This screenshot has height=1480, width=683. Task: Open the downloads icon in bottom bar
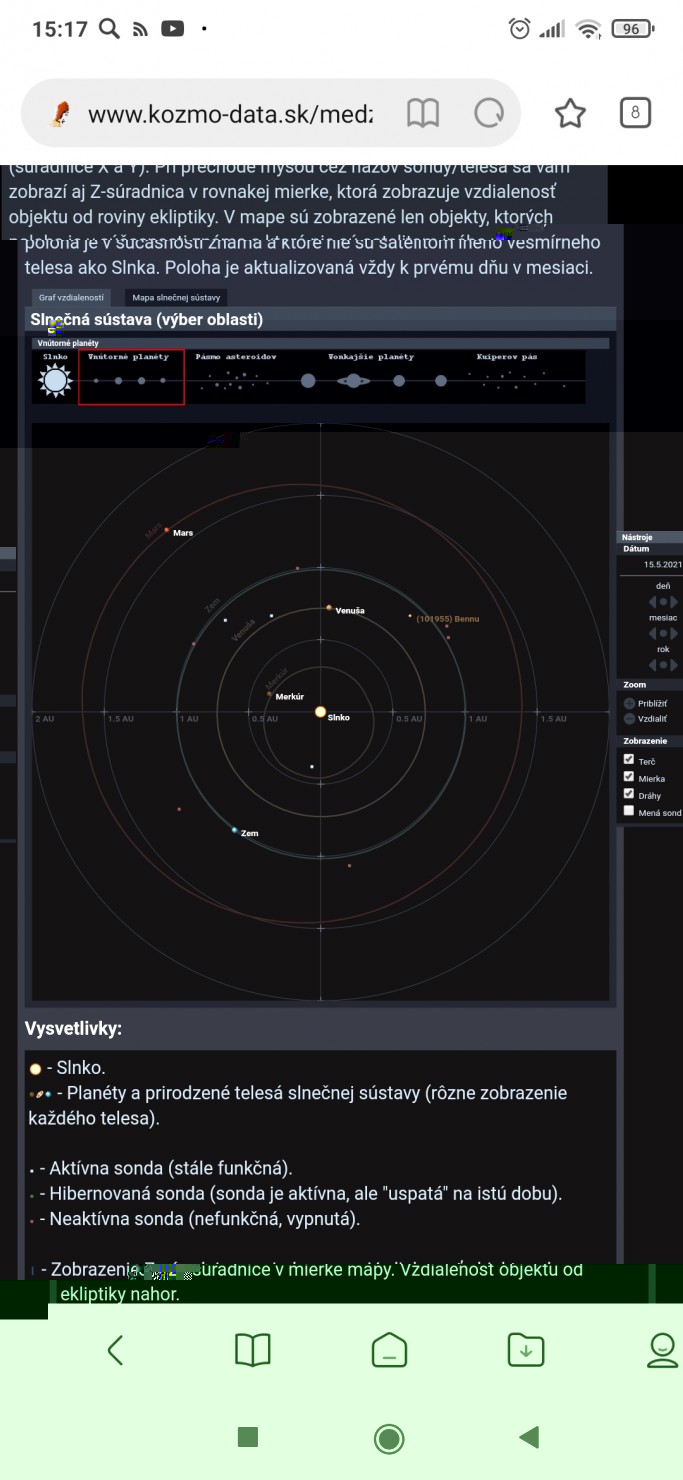(x=526, y=1350)
